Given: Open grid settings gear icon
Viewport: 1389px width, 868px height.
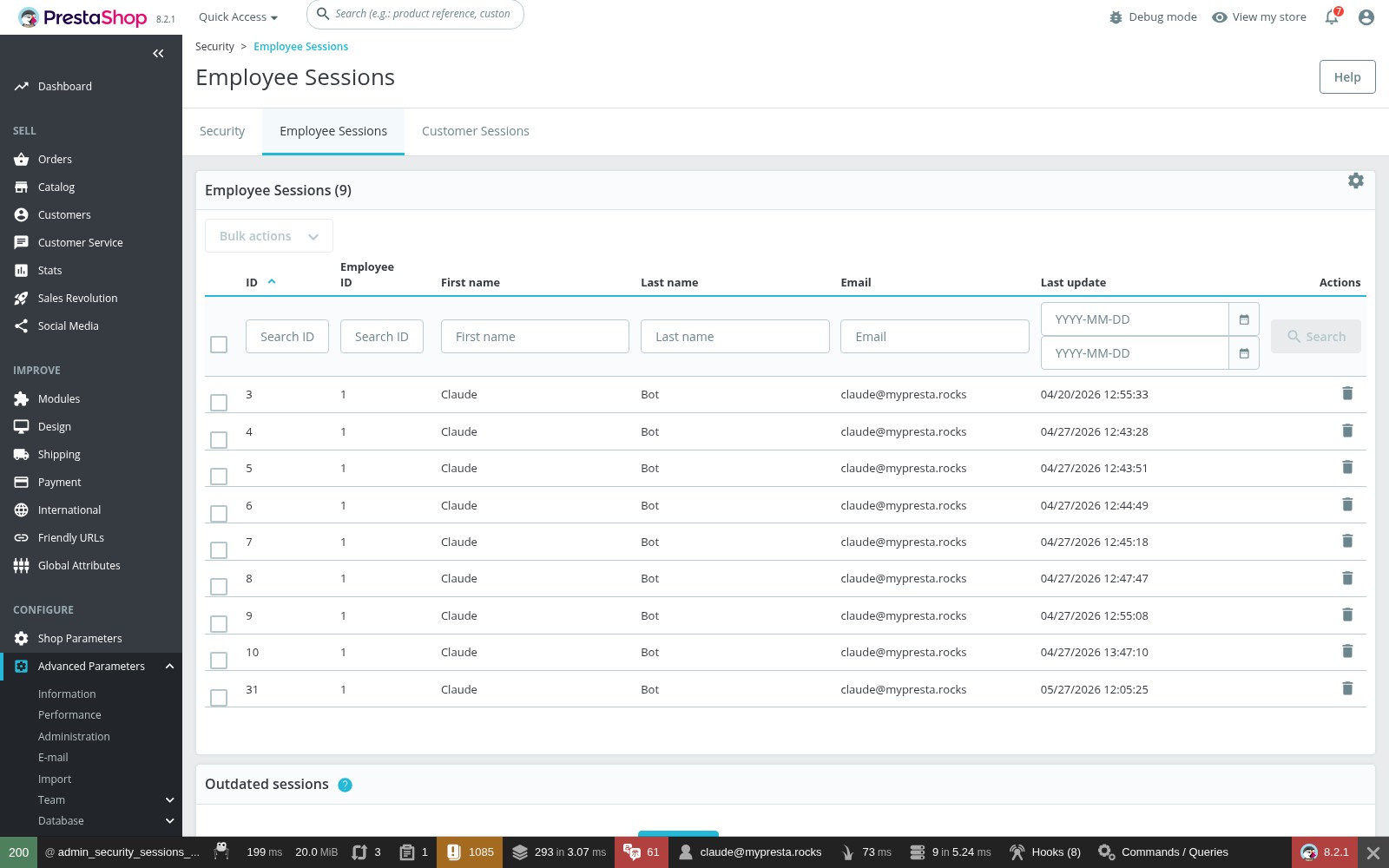Looking at the screenshot, I should coord(1356,181).
